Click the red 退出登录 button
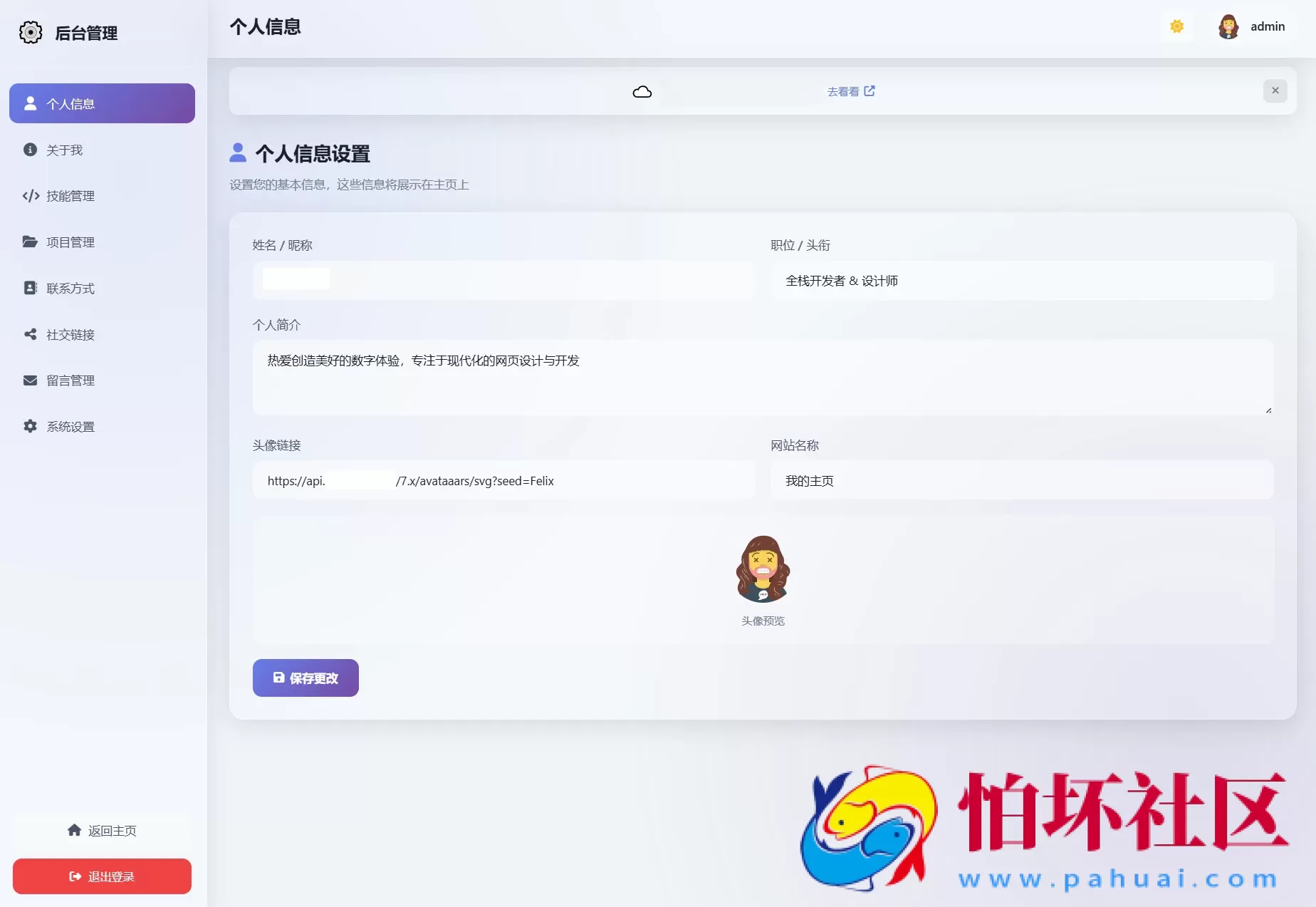Image resolution: width=1316 pixels, height=907 pixels. [x=102, y=876]
